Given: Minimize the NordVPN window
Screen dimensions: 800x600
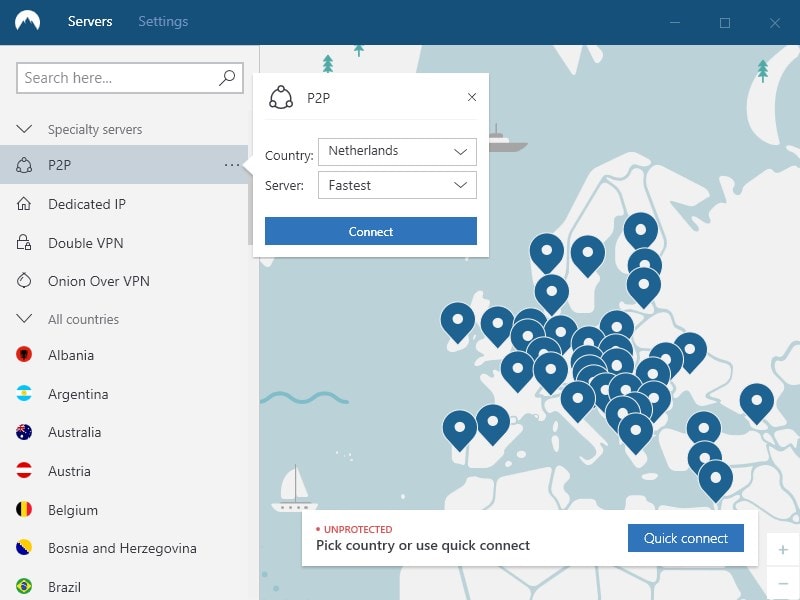Looking at the screenshot, I should (675, 22).
